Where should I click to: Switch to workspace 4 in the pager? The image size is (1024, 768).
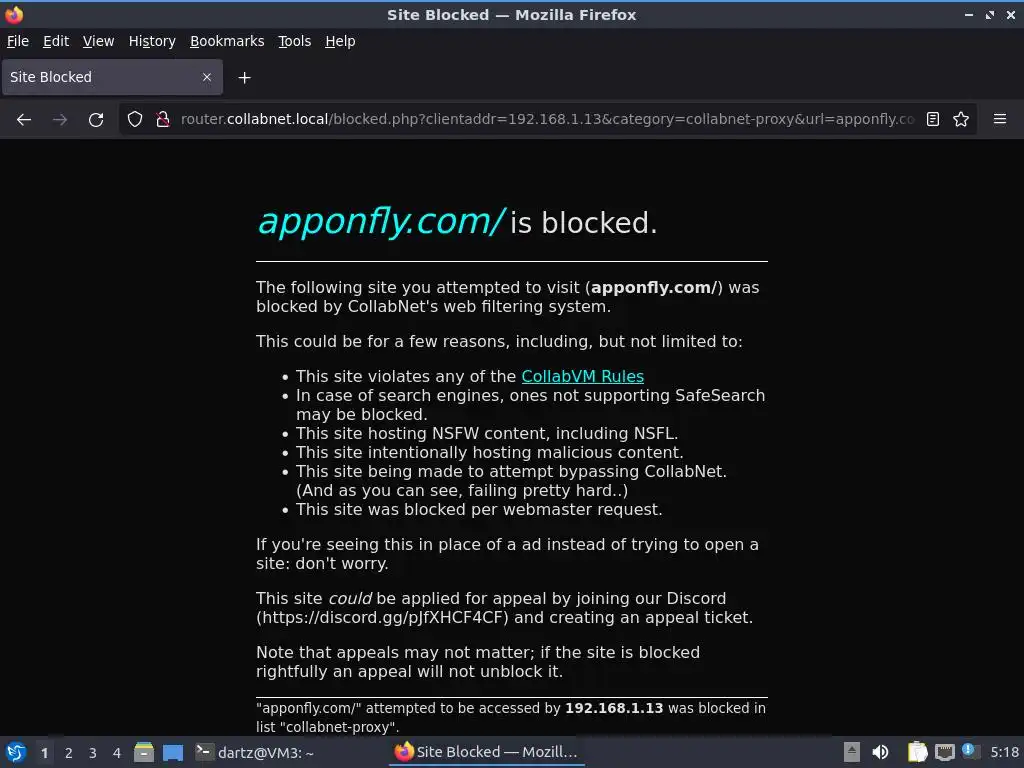[117, 753]
